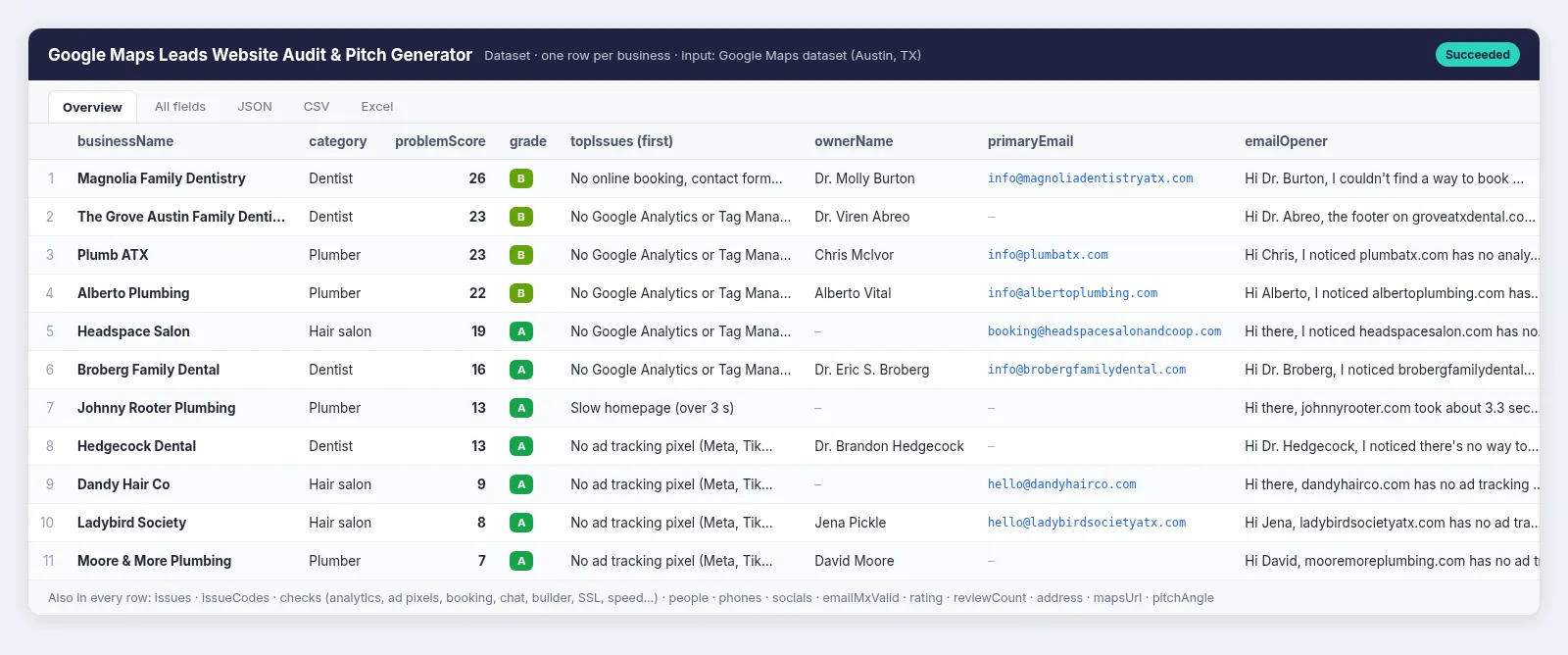Click the grade B badge for Magnolia Family Dentistry
The height and width of the screenshot is (655, 1568).
520,178
